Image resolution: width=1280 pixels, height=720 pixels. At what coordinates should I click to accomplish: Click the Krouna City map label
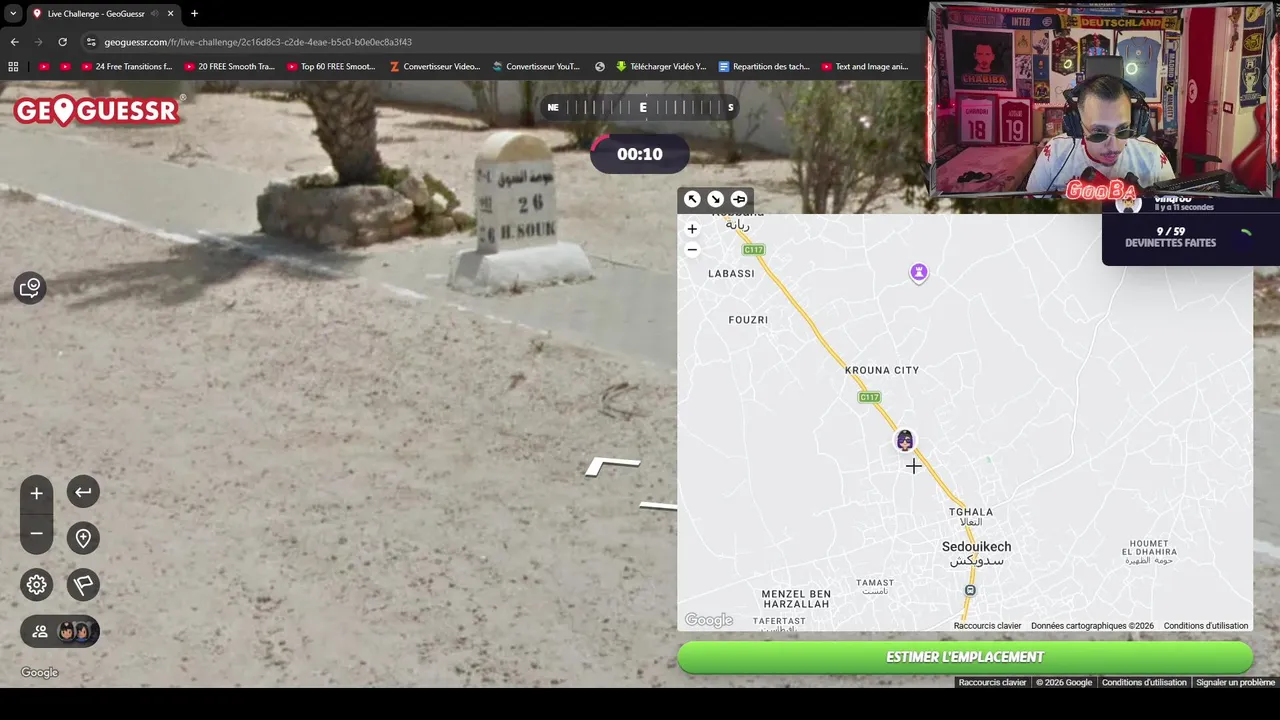click(882, 370)
